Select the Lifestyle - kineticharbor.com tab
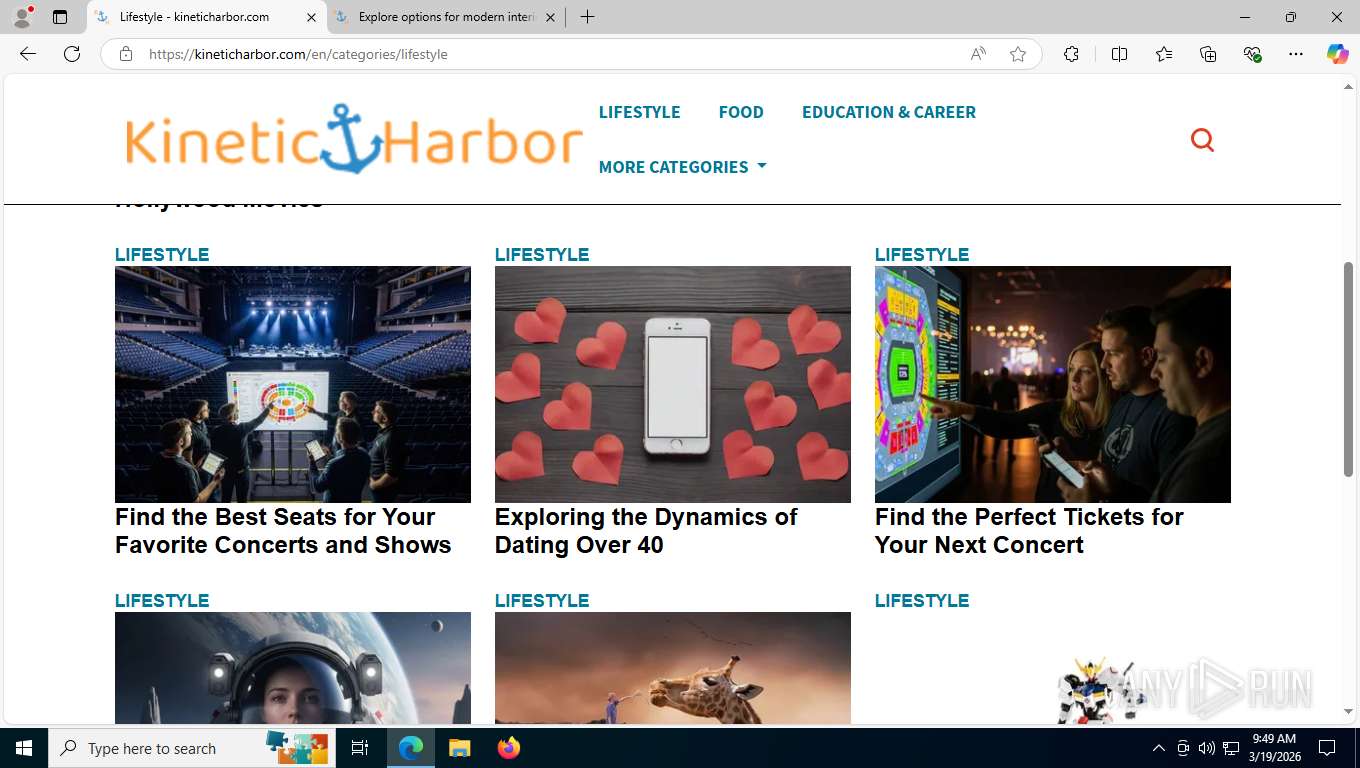 coord(205,17)
